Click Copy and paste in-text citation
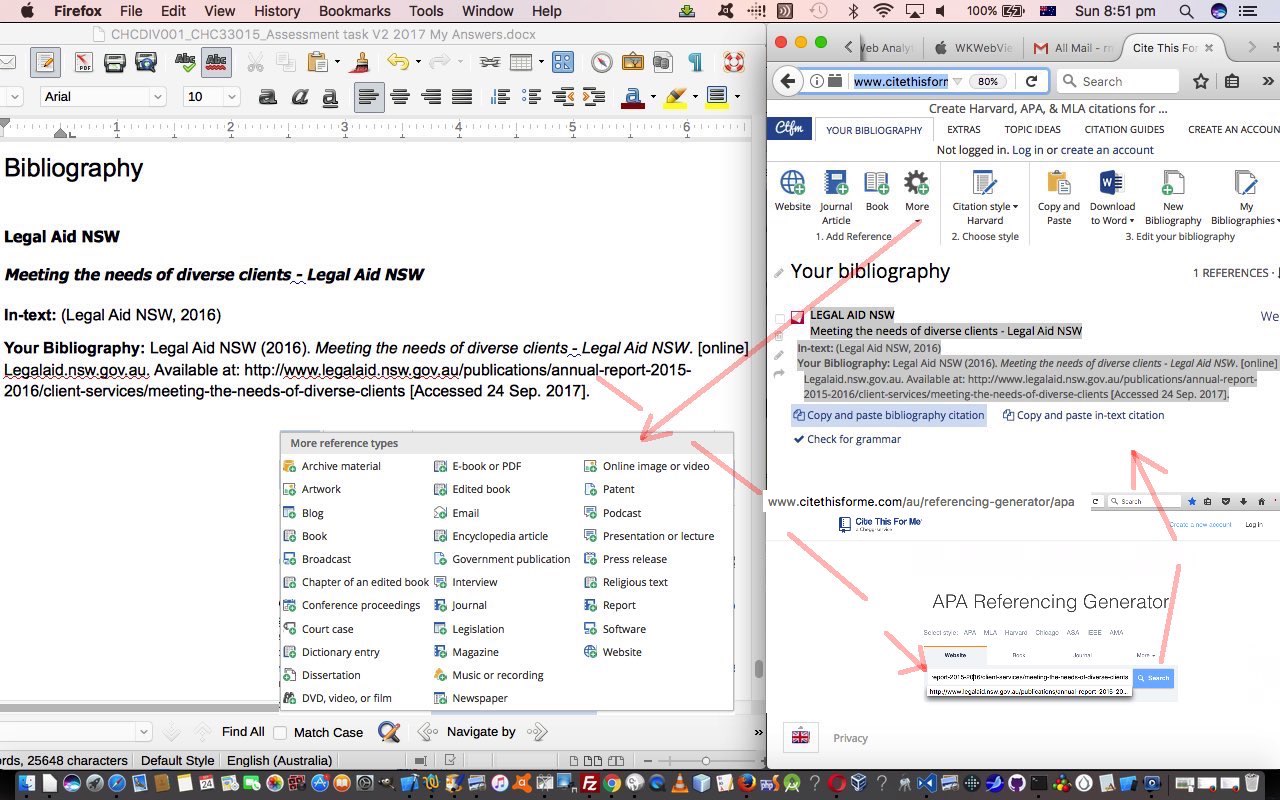 tap(1083, 415)
